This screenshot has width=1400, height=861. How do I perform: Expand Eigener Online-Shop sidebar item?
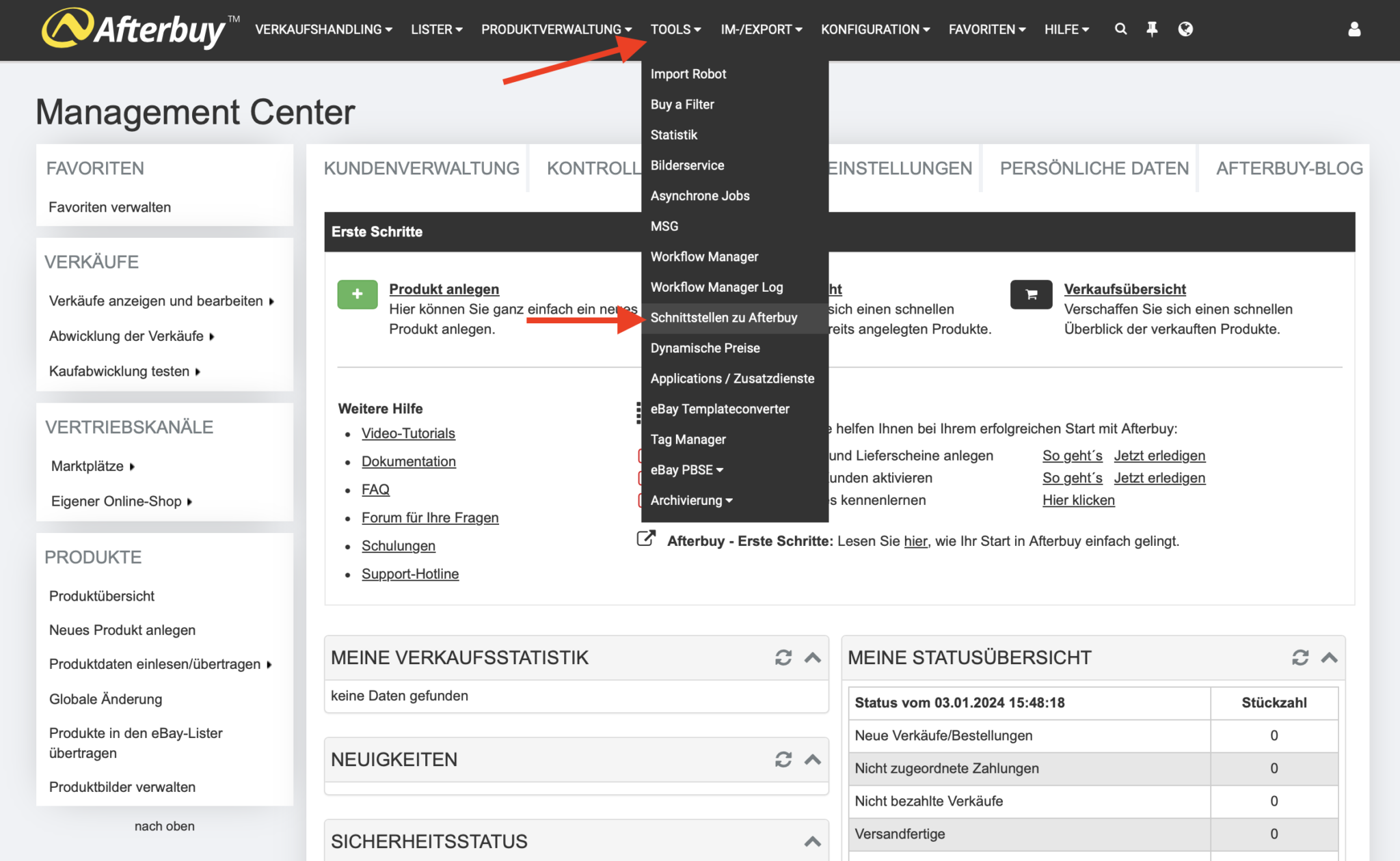122,502
